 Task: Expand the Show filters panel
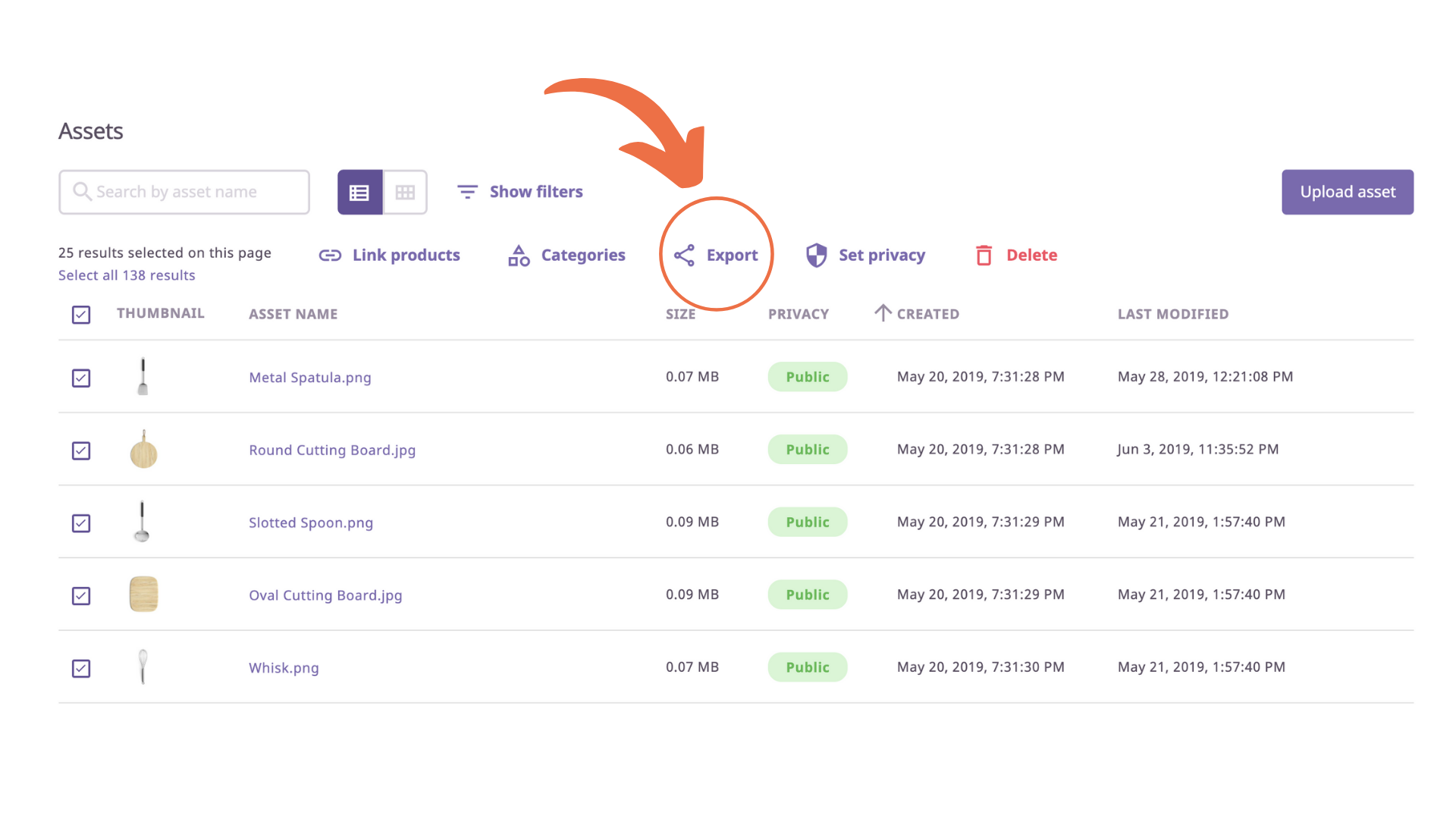535,192
